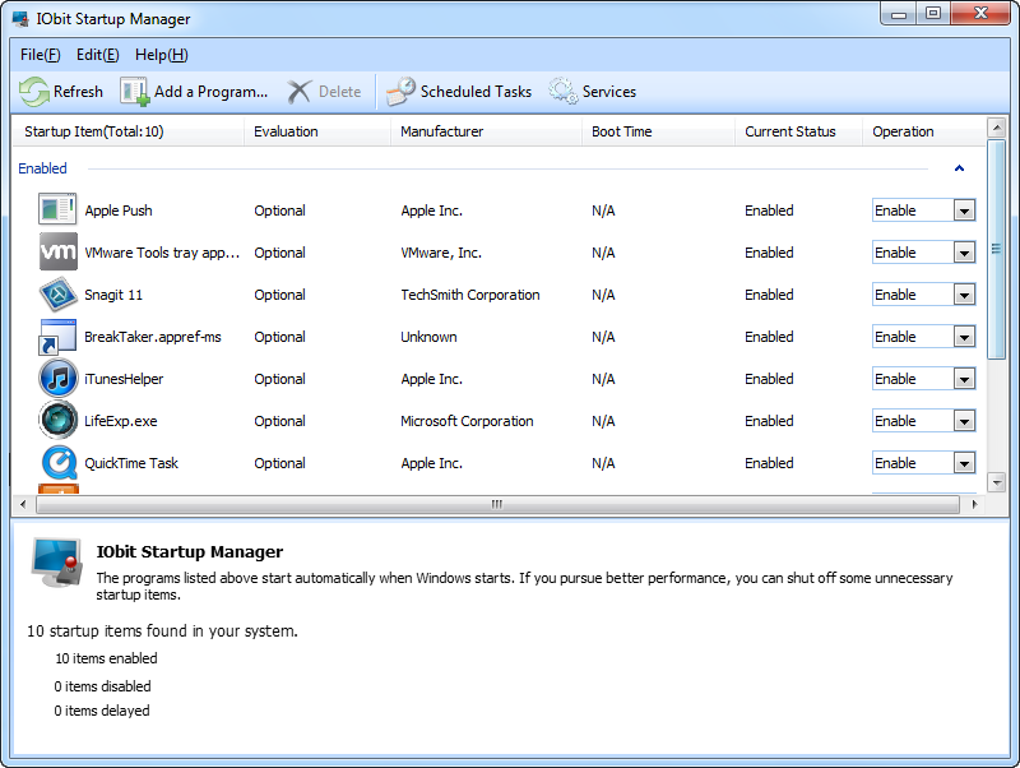
Task: Close the IObit Startup Manager window
Action: [x=980, y=14]
